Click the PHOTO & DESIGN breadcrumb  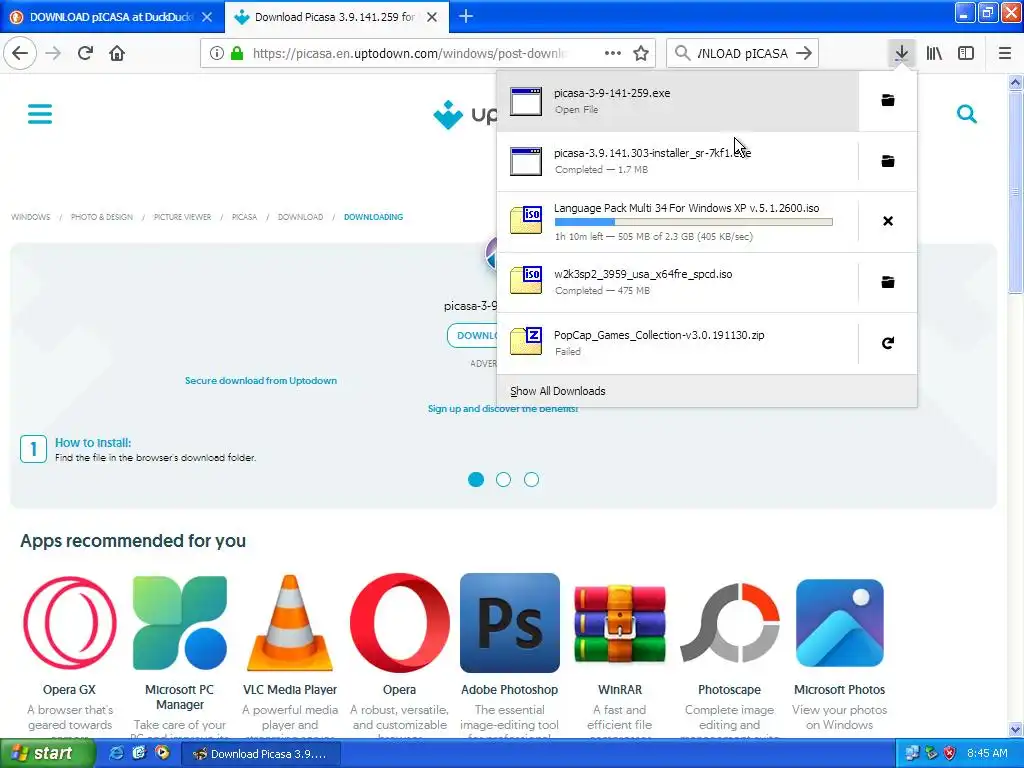[102, 217]
